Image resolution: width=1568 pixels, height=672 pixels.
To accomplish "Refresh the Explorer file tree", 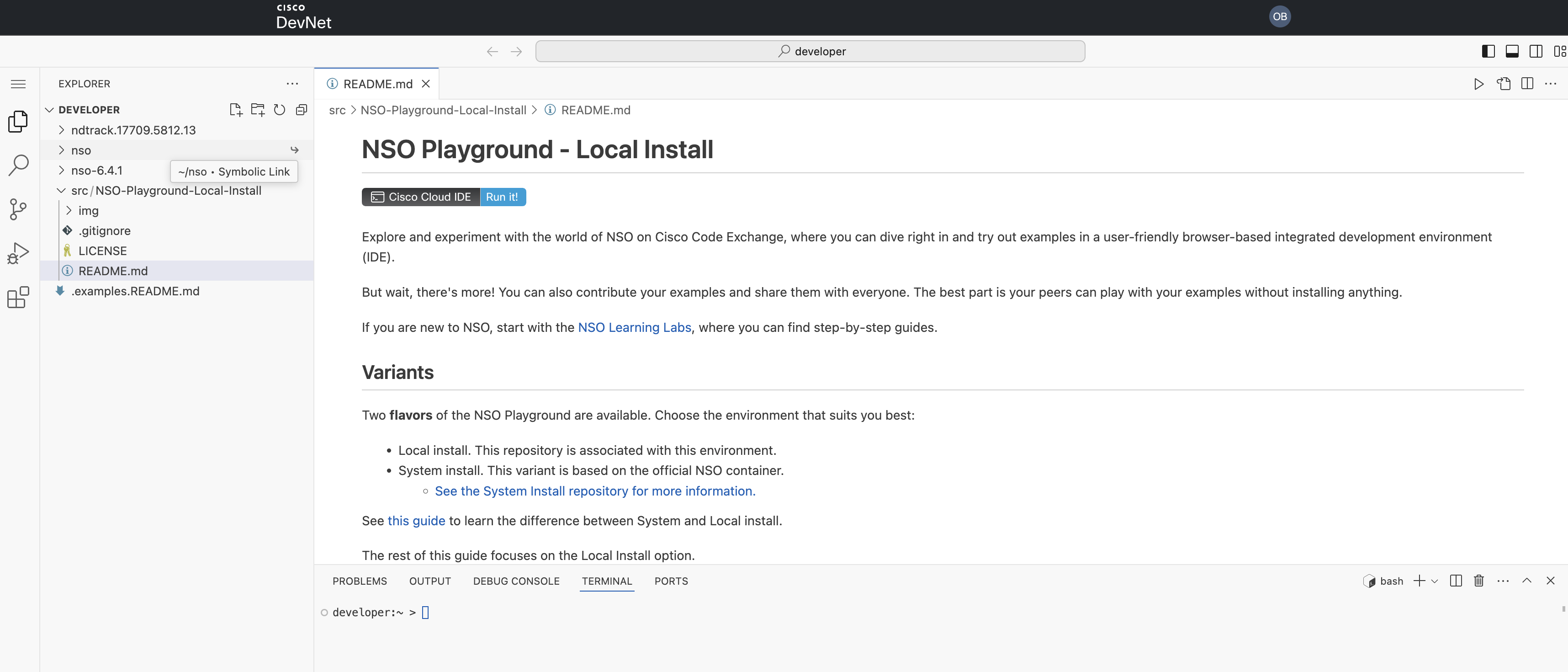I will (280, 110).
